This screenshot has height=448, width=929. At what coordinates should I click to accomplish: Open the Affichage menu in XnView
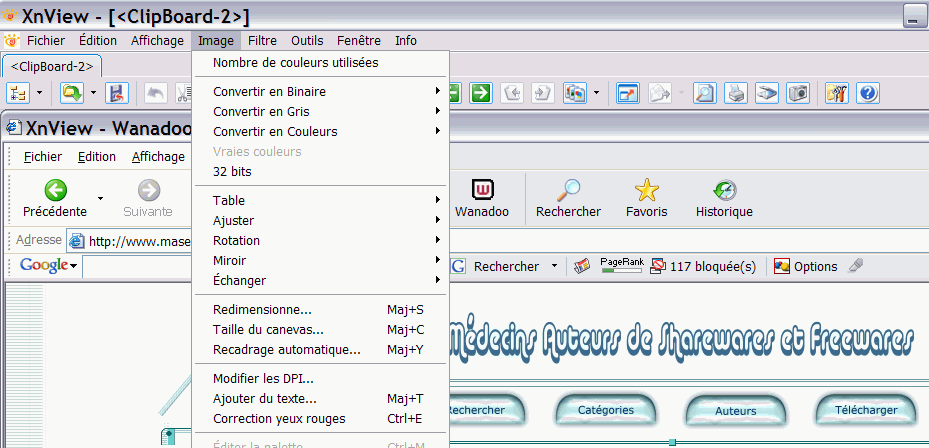158,41
